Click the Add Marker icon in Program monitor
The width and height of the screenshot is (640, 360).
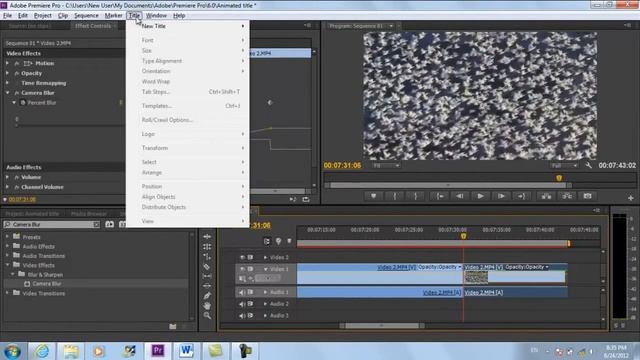tap(373, 196)
